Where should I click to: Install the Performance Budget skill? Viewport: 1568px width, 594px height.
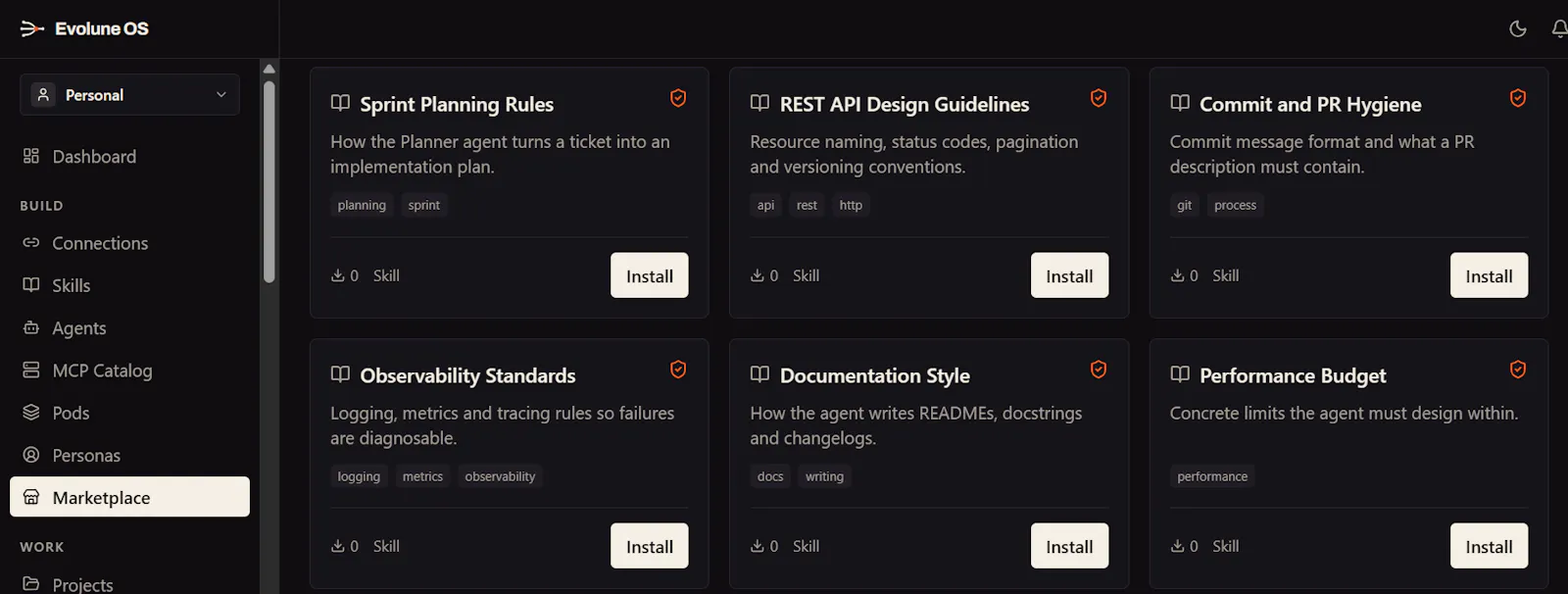coord(1489,546)
